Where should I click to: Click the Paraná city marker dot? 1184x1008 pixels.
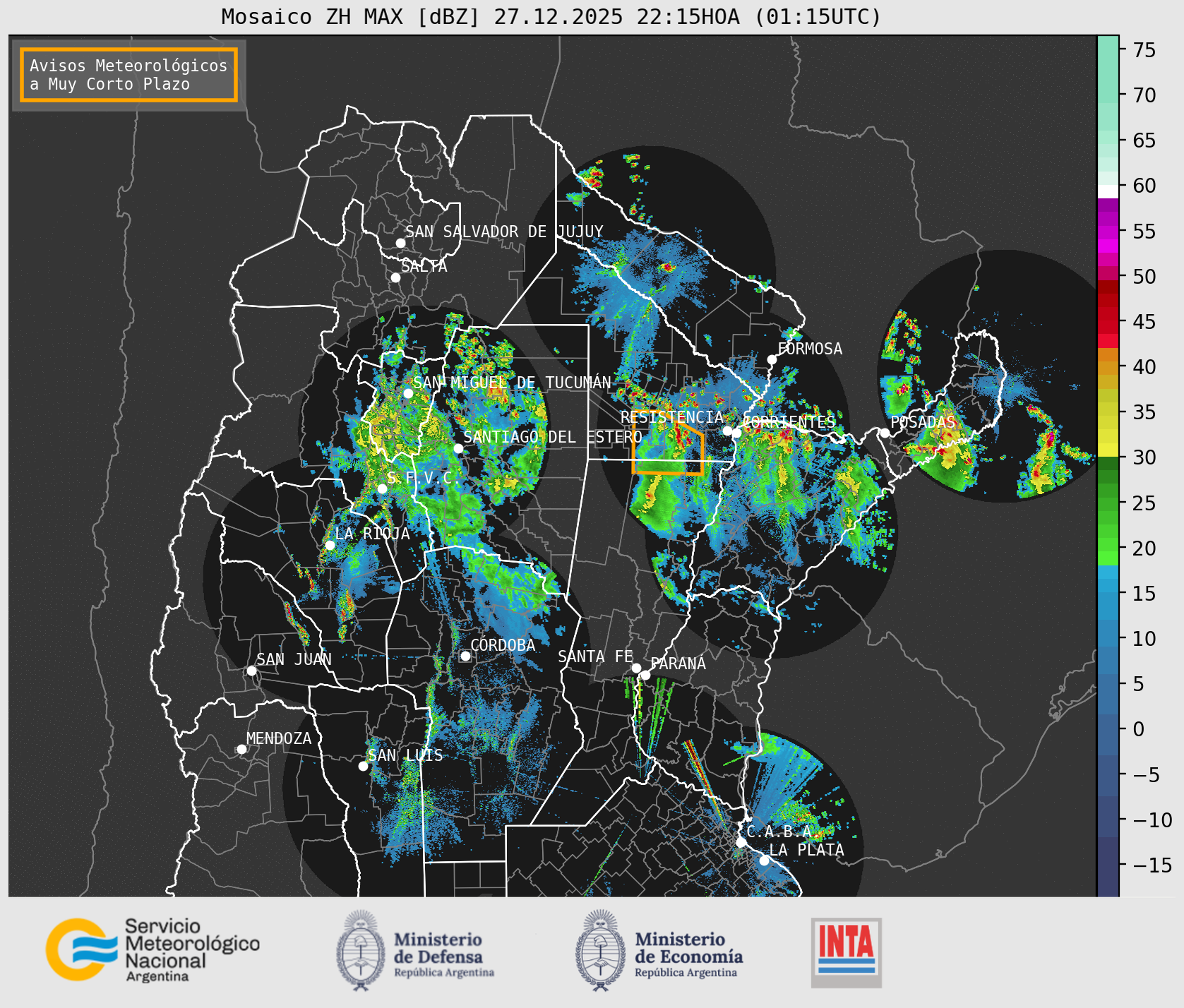click(645, 675)
